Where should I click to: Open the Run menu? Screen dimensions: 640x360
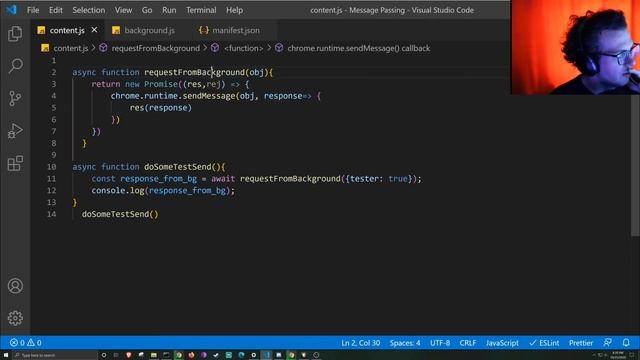click(169, 10)
